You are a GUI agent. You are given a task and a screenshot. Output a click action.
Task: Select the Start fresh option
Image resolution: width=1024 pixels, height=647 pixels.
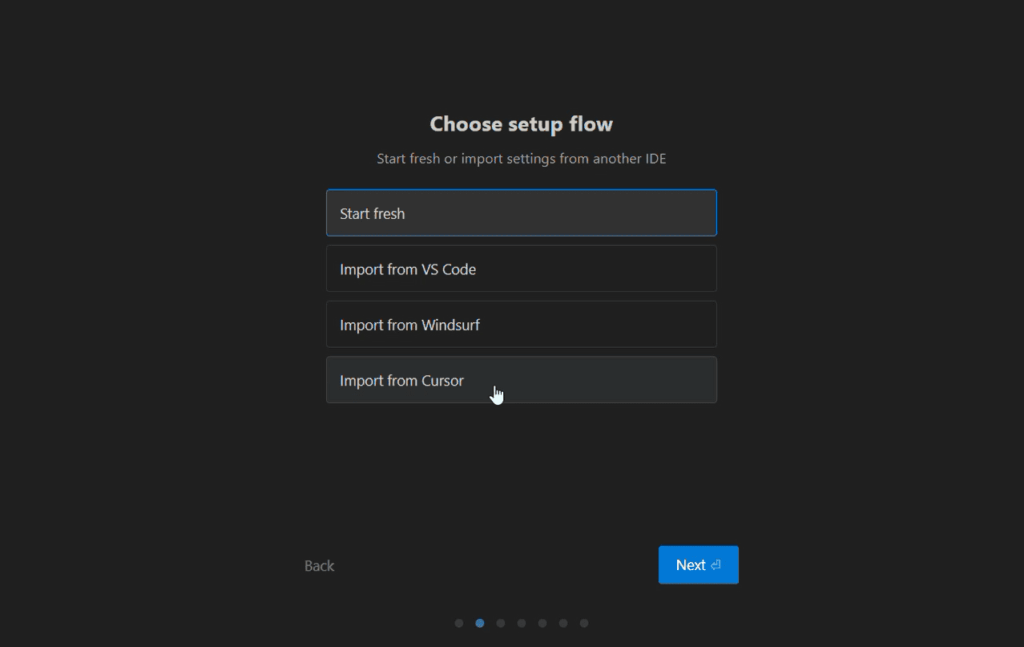click(521, 213)
